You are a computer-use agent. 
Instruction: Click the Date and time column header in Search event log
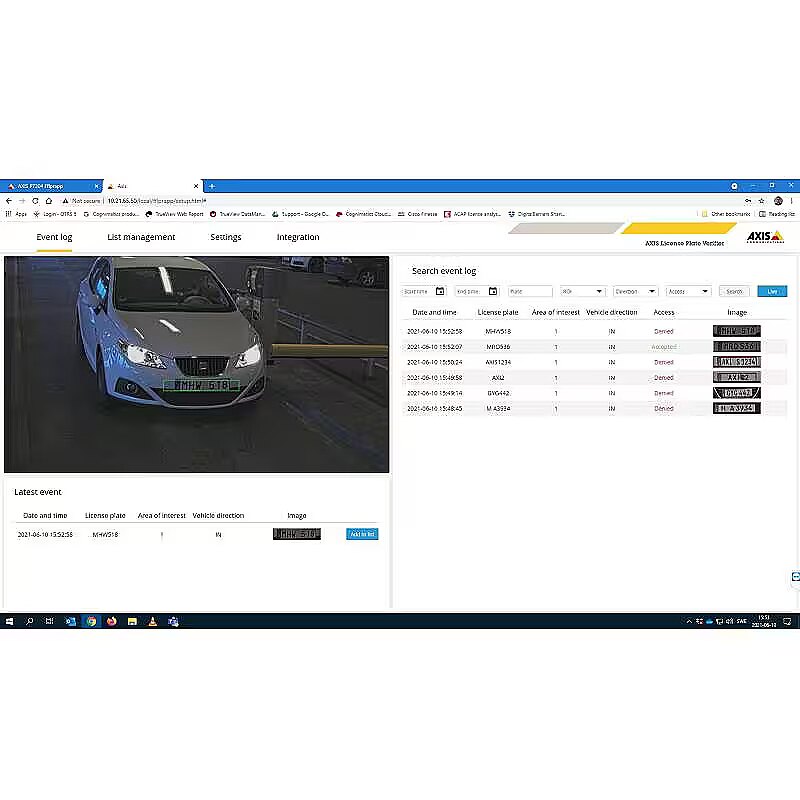pyautogui.click(x=434, y=312)
